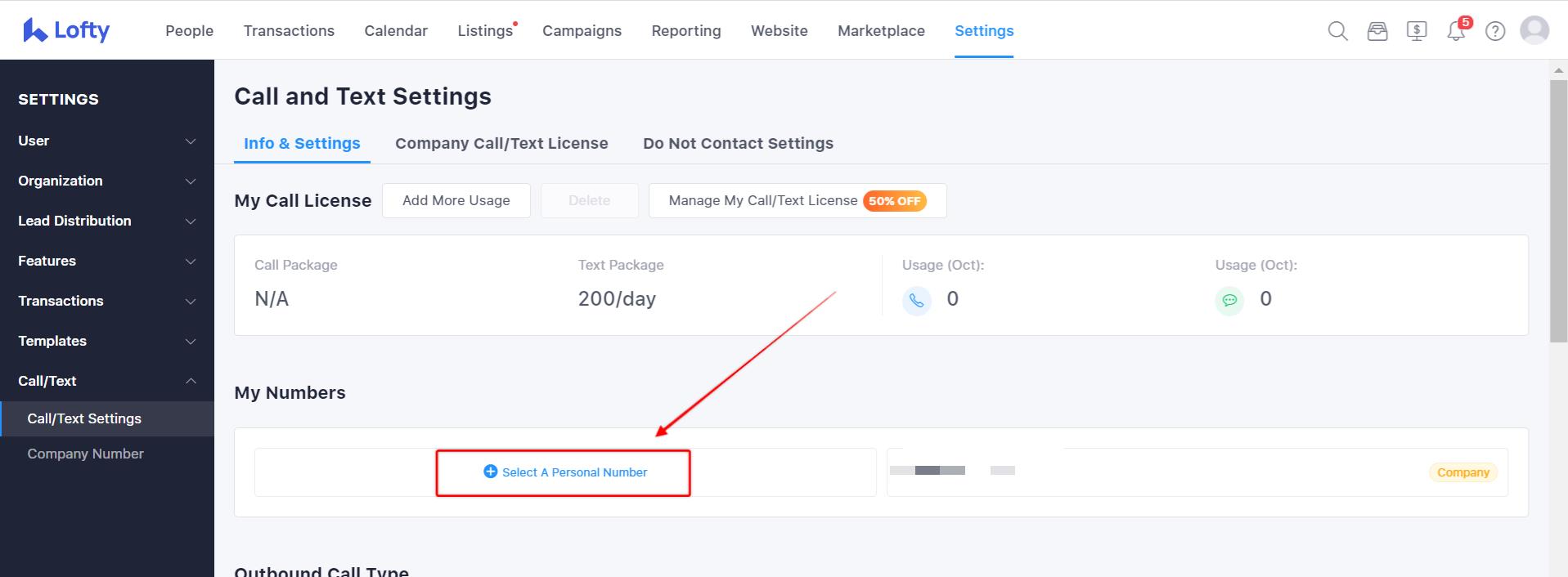Click the Lofty logo
Screen dimensions: 1568x577
tap(66, 30)
